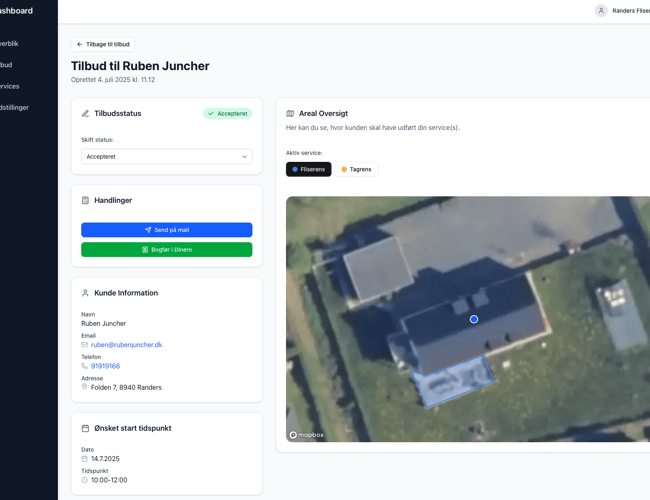
Task: Click the checkmark icon in Accepteret badge
Action: point(211,114)
